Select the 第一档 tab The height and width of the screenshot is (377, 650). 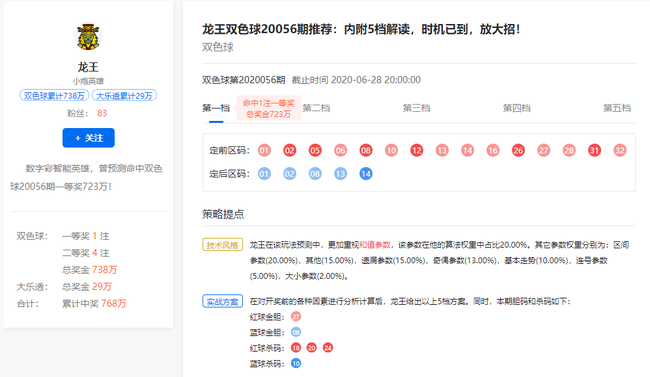216,108
